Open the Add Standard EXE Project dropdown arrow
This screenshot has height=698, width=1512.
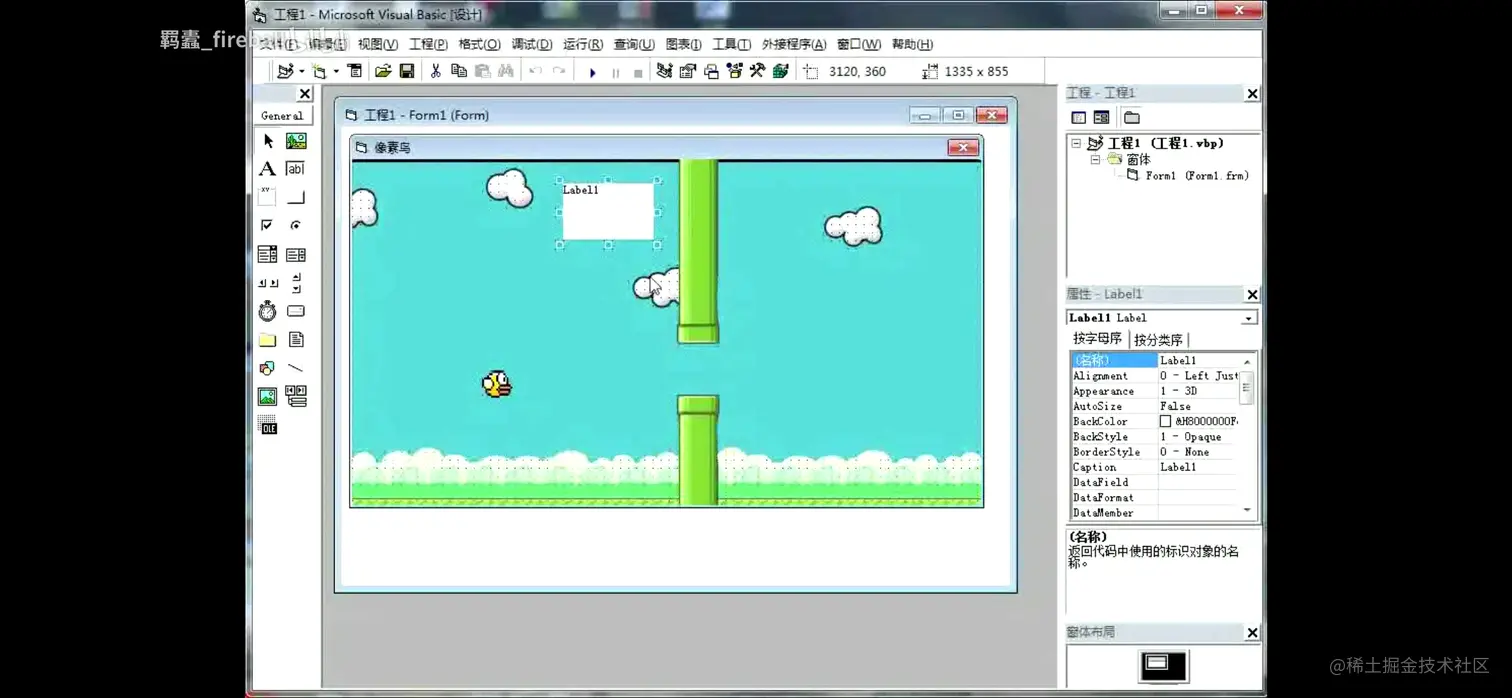pos(302,71)
